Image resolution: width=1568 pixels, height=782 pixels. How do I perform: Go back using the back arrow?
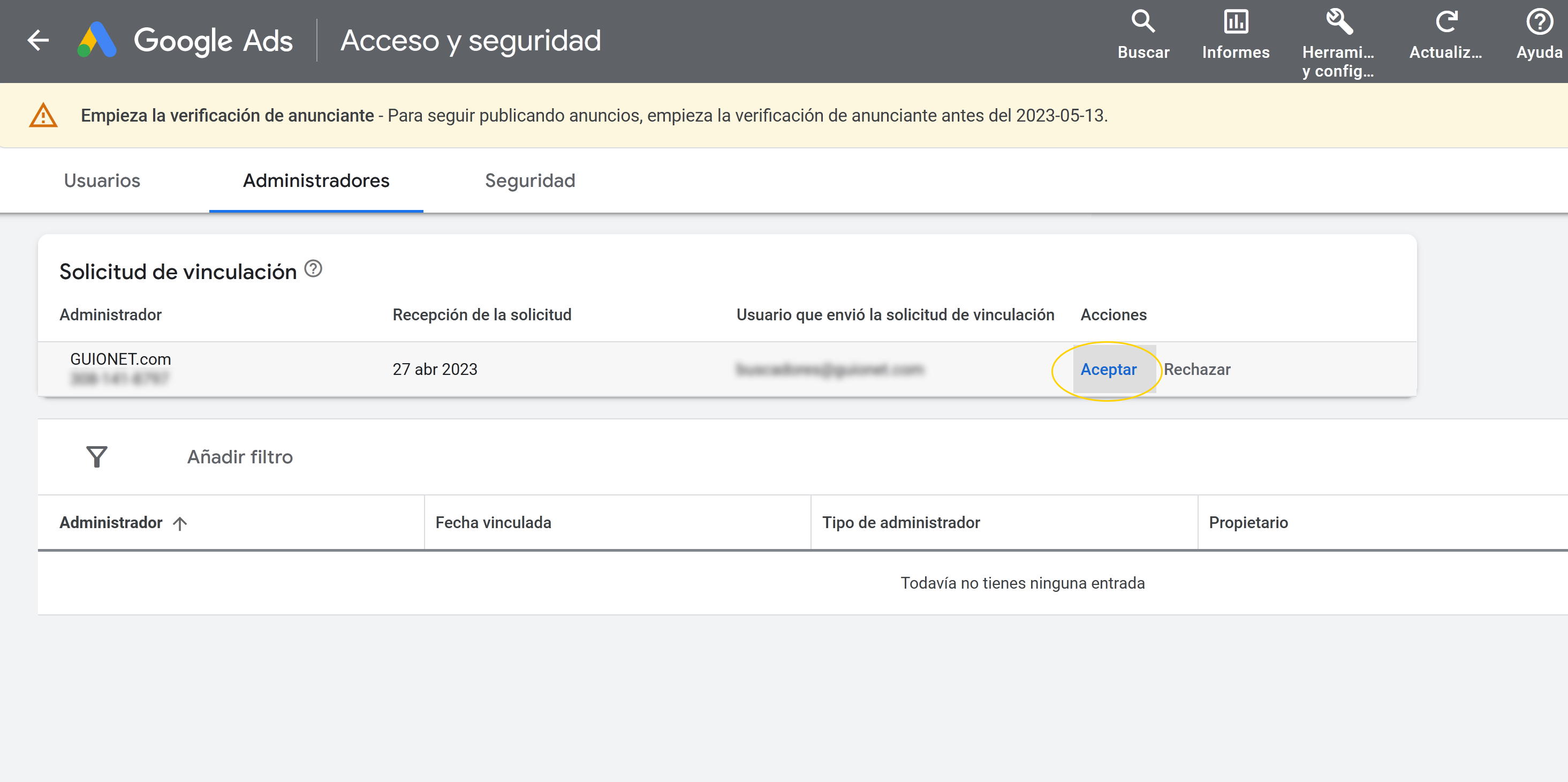coord(39,41)
